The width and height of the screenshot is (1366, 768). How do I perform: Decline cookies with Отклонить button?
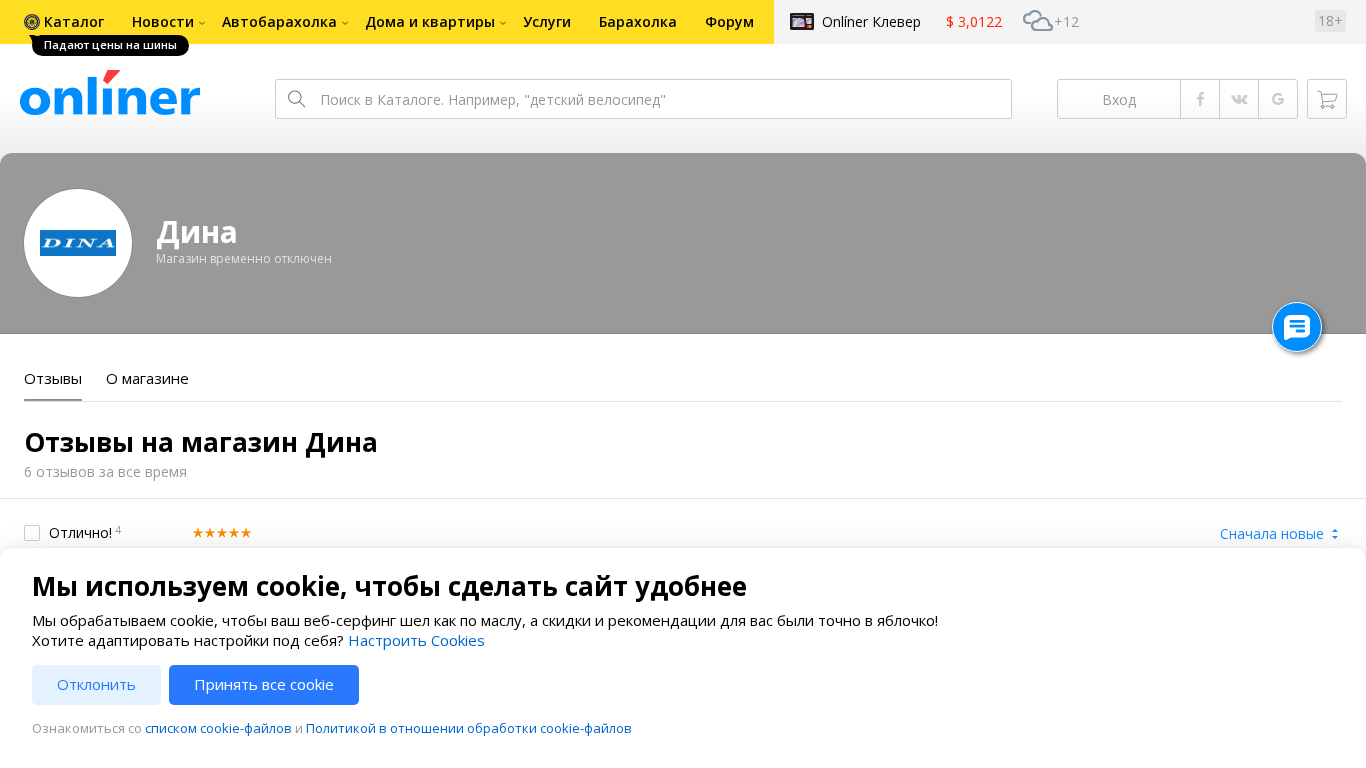click(96, 685)
